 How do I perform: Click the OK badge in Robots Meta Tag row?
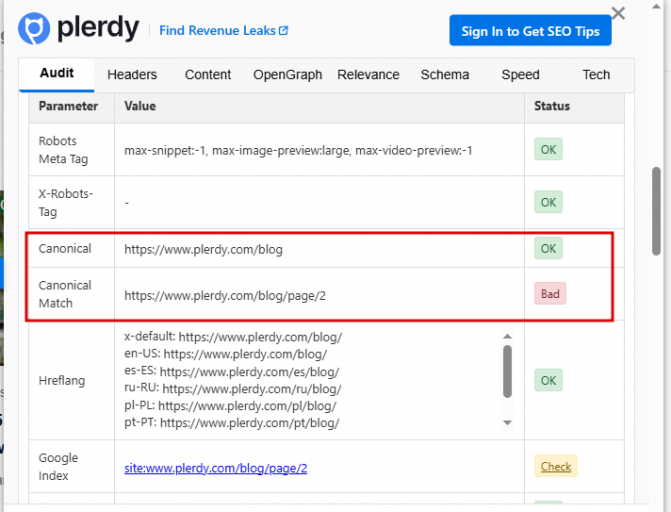(x=548, y=149)
